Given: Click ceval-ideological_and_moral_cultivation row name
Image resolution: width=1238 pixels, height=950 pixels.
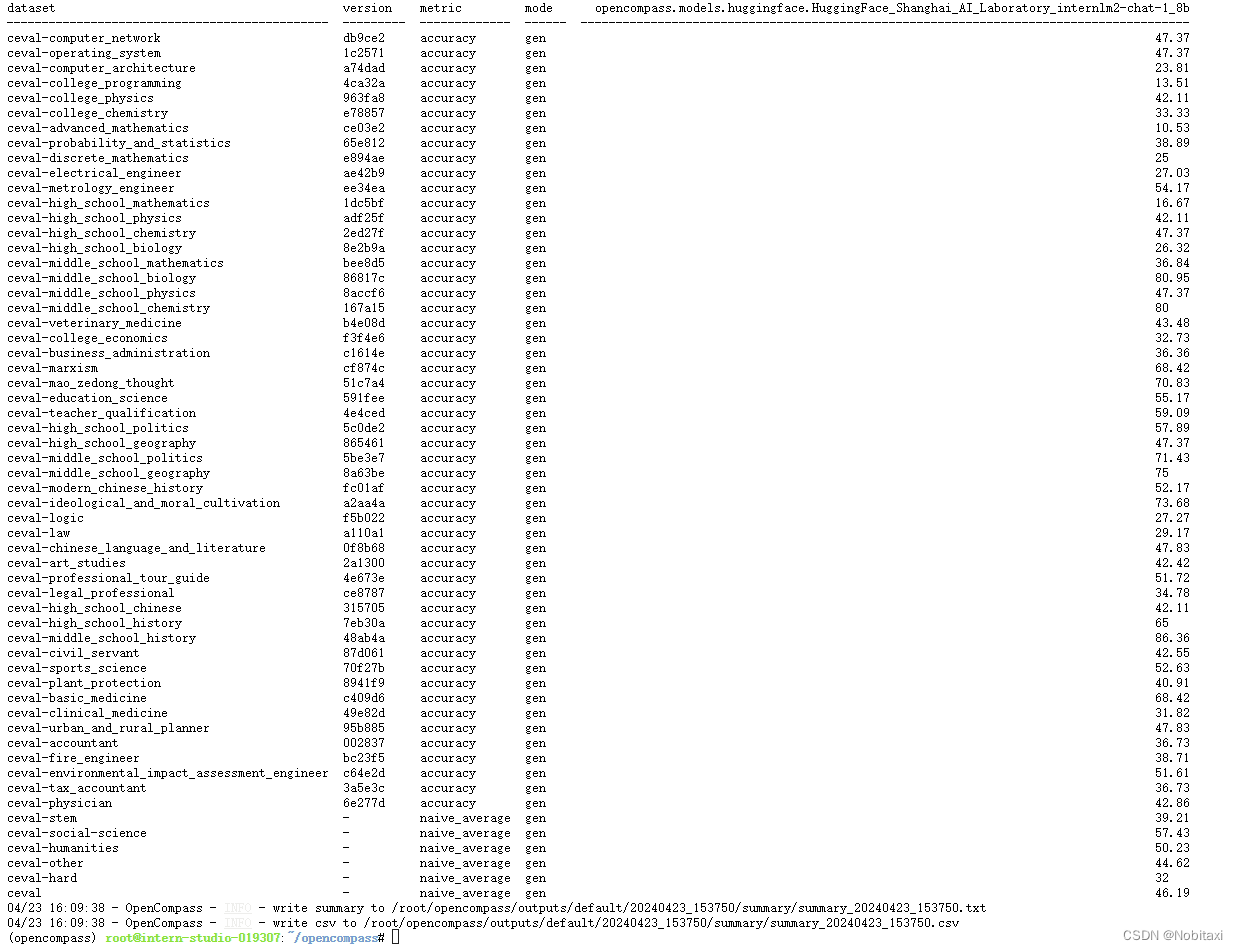Looking at the screenshot, I should pos(143,503).
